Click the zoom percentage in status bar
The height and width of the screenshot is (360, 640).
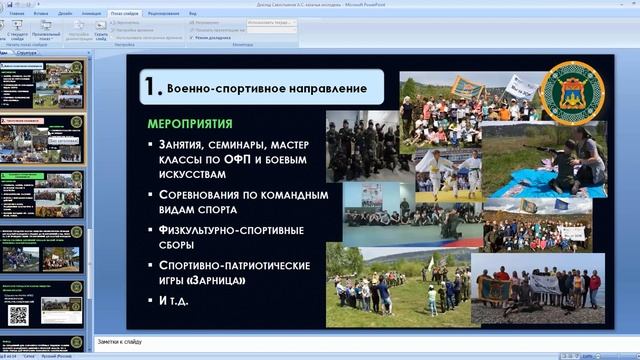(x=588, y=356)
